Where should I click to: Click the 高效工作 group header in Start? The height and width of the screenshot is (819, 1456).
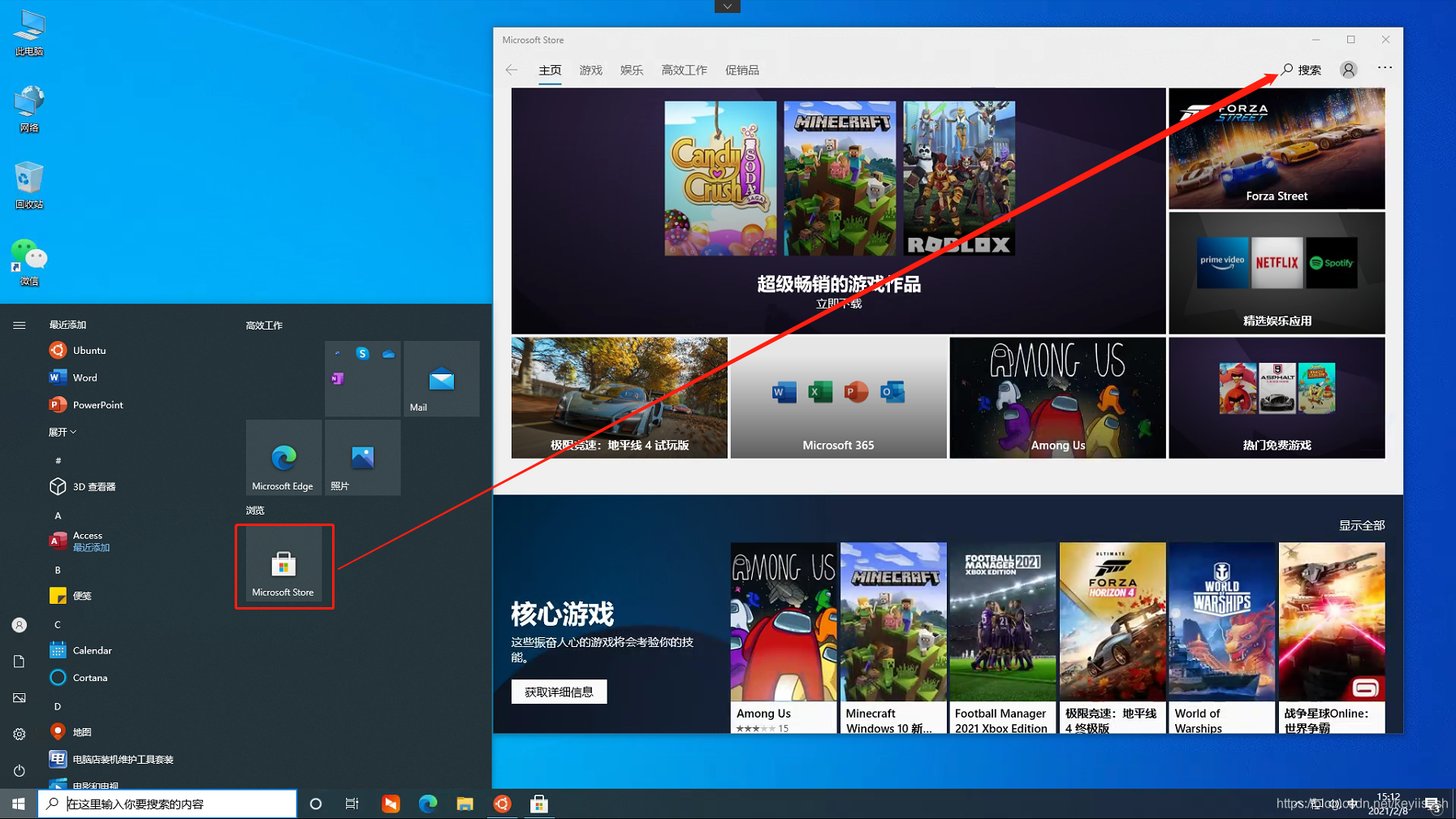click(265, 325)
